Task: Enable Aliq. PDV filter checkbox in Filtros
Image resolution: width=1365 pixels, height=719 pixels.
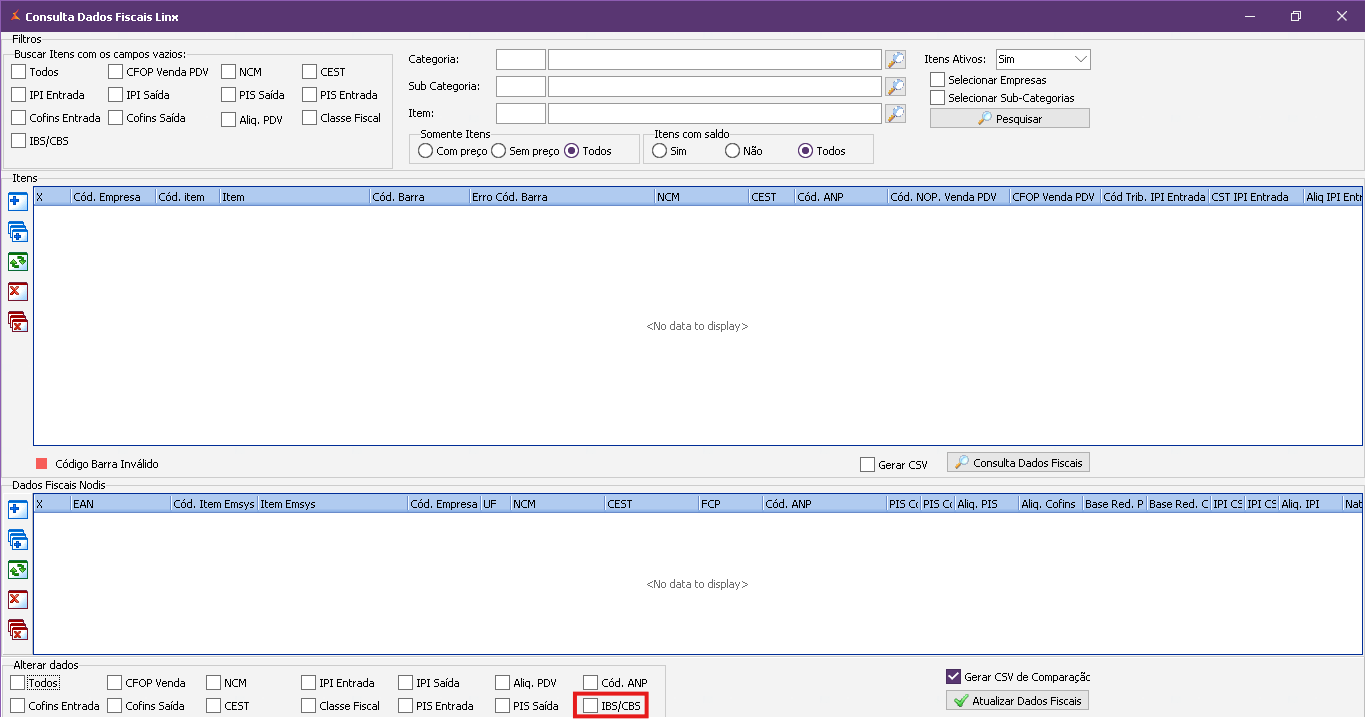Action: pyautogui.click(x=228, y=120)
